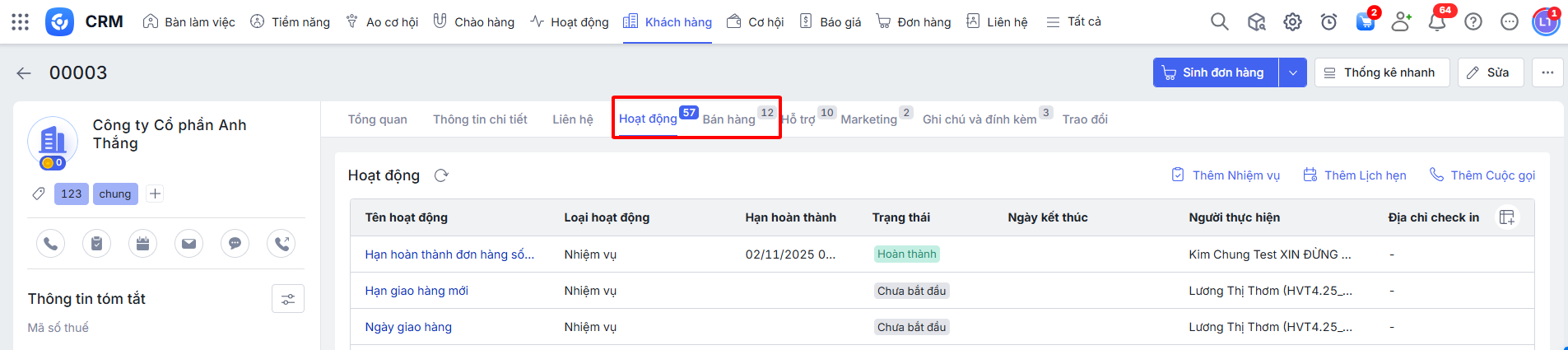Click the outgoing call quick action icon
Viewport: 1568px width, 350px height.
[x=281, y=244]
